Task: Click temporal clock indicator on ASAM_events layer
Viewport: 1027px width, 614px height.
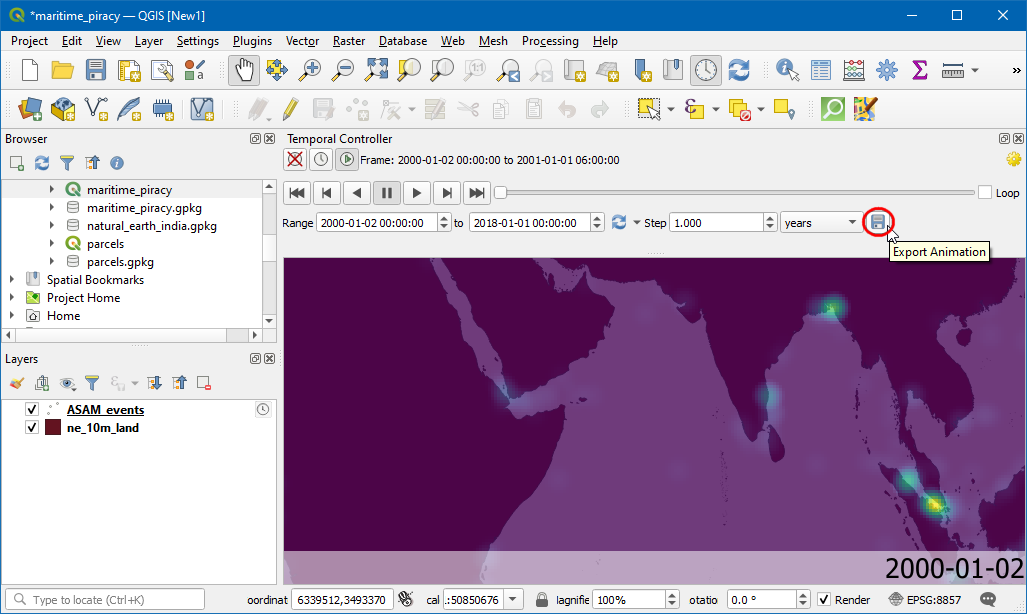Action: tap(263, 410)
